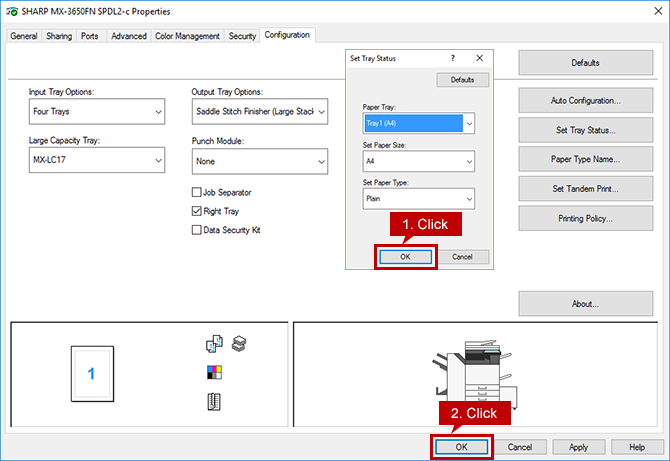The height and width of the screenshot is (461, 670).
Task: Click OK at bottom of Properties window
Action: click(x=461, y=447)
